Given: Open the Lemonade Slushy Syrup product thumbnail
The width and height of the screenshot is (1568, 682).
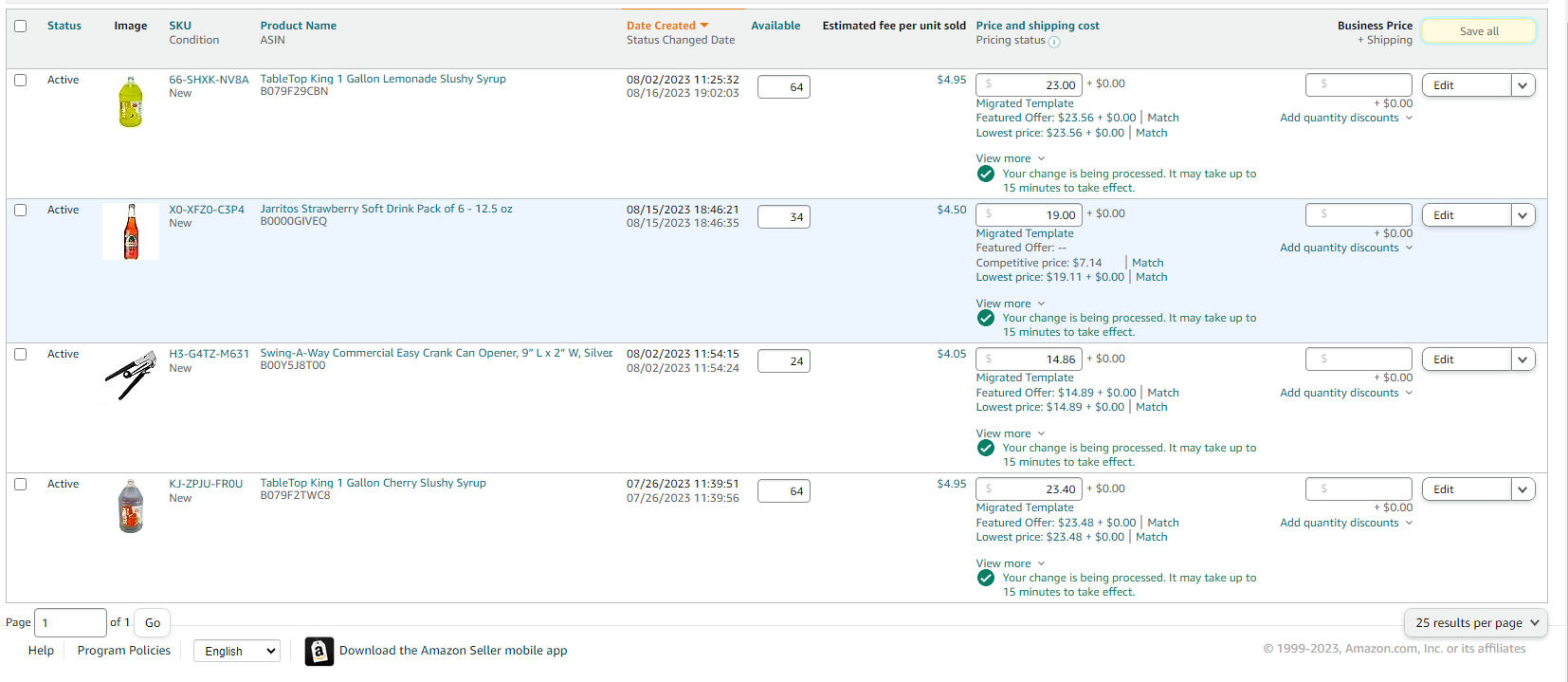Looking at the screenshot, I should 131,102.
